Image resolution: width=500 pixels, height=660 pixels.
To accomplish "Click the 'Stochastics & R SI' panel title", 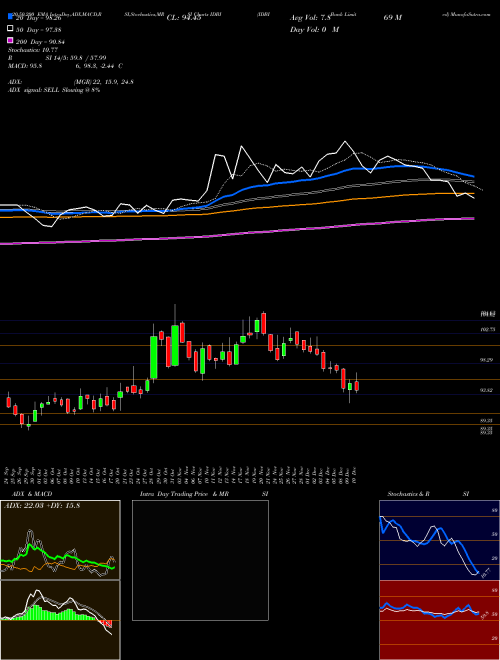I will click(x=428, y=494).
